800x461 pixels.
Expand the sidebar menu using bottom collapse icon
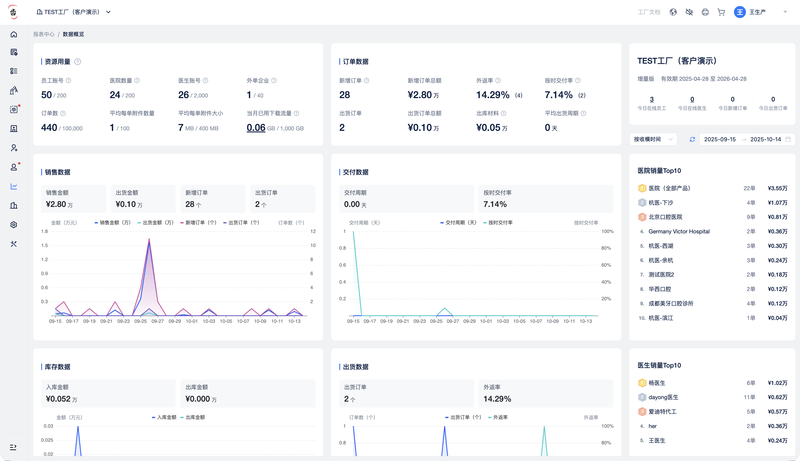14,447
